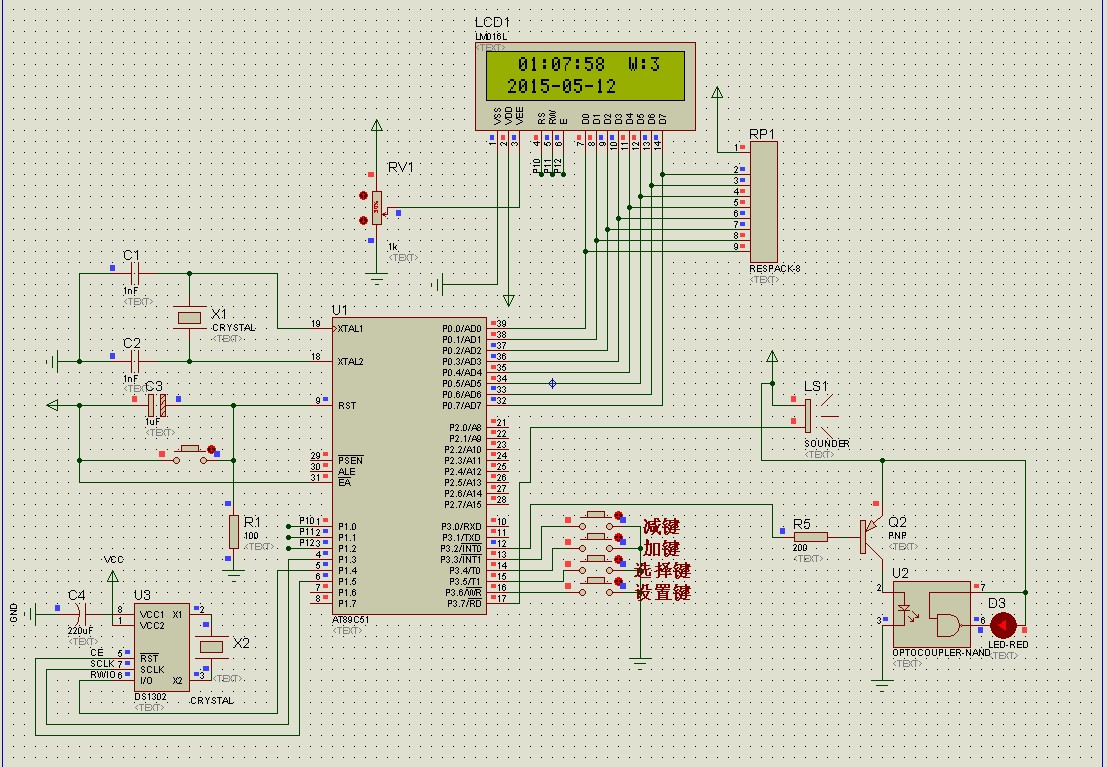
Task: Push the 选择键 (select) key switch
Action: [597, 564]
